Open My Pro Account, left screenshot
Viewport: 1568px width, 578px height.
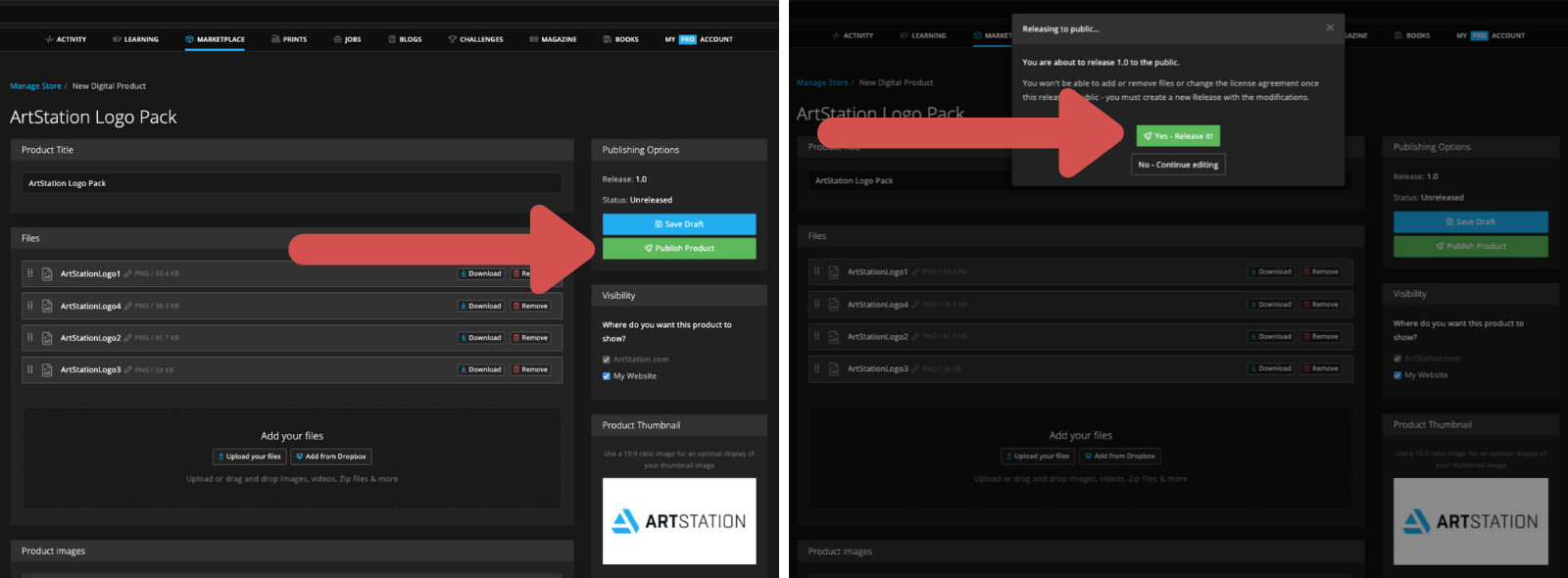[699, 39]
